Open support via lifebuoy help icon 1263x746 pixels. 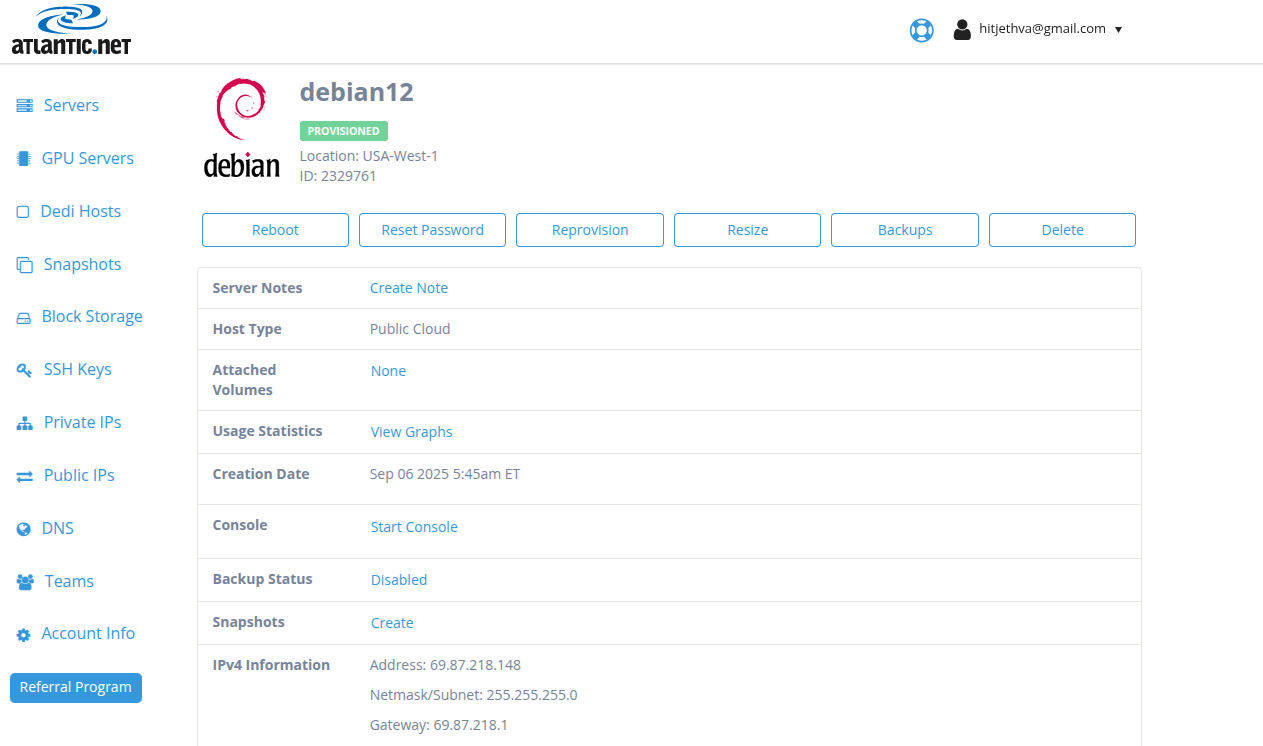[921, 30]
